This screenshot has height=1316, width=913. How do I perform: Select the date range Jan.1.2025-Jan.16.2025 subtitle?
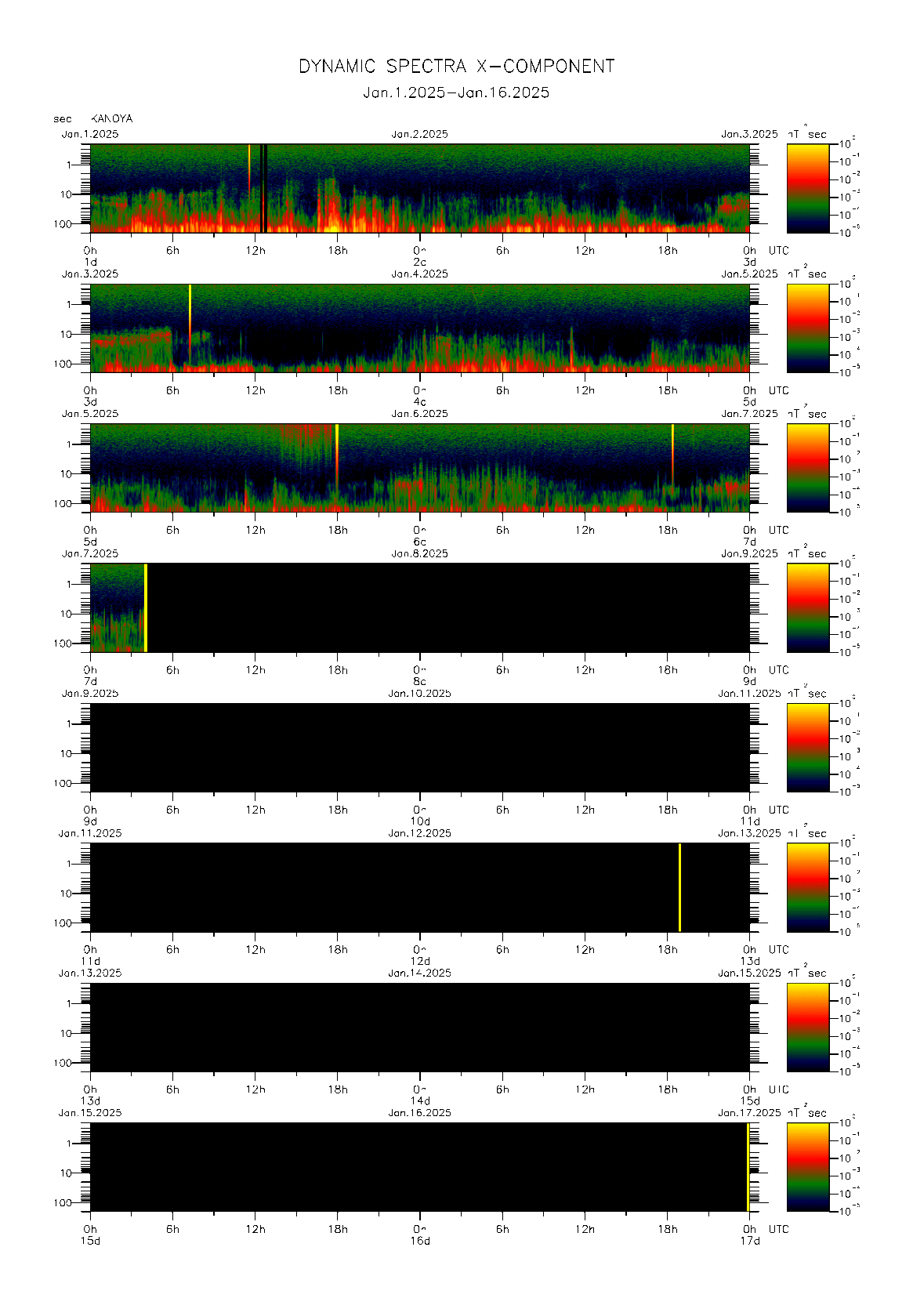pyautogui.click(x=456, y=92)
